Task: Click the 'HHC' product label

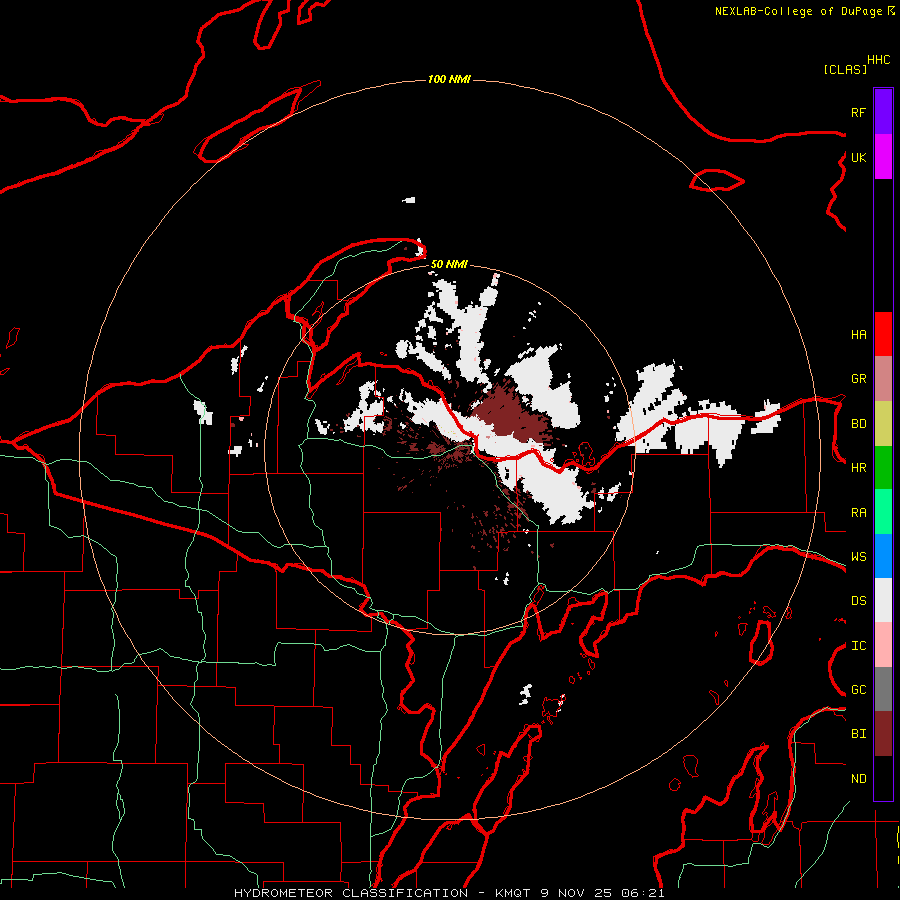Action: pos(879,60)
